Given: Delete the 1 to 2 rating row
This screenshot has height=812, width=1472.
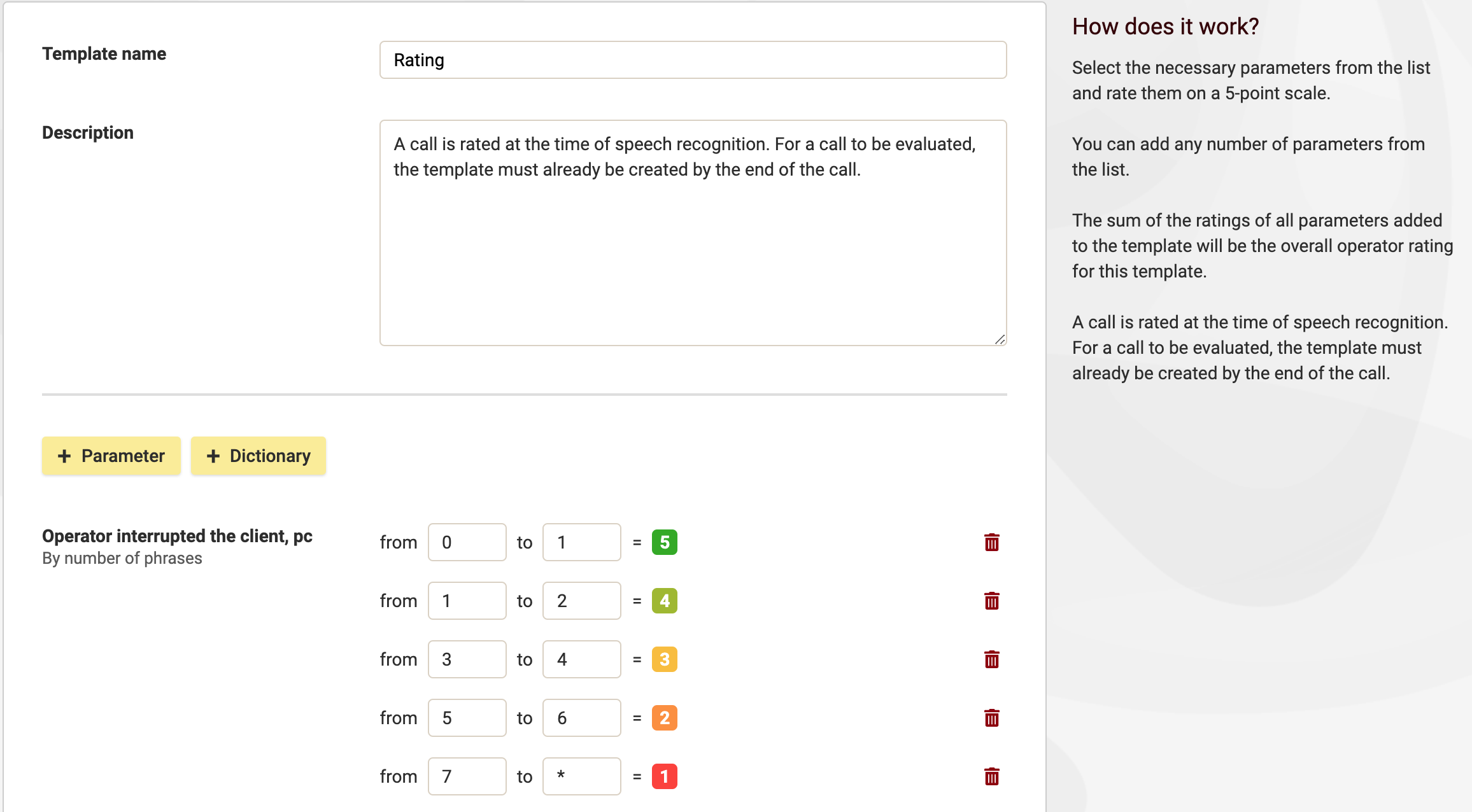Looking at the screenshot, I should pyautogui.click(x=991, y=601).
